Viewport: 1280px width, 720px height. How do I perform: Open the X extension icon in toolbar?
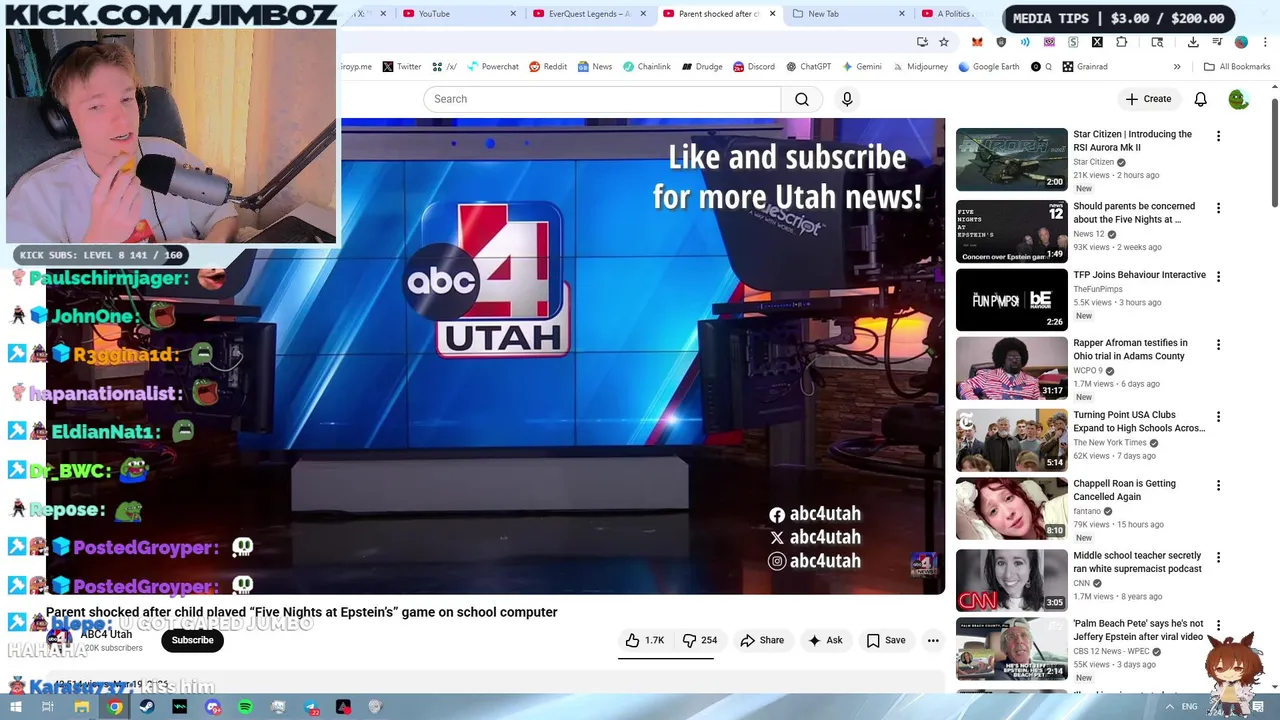coord(1097,42)
